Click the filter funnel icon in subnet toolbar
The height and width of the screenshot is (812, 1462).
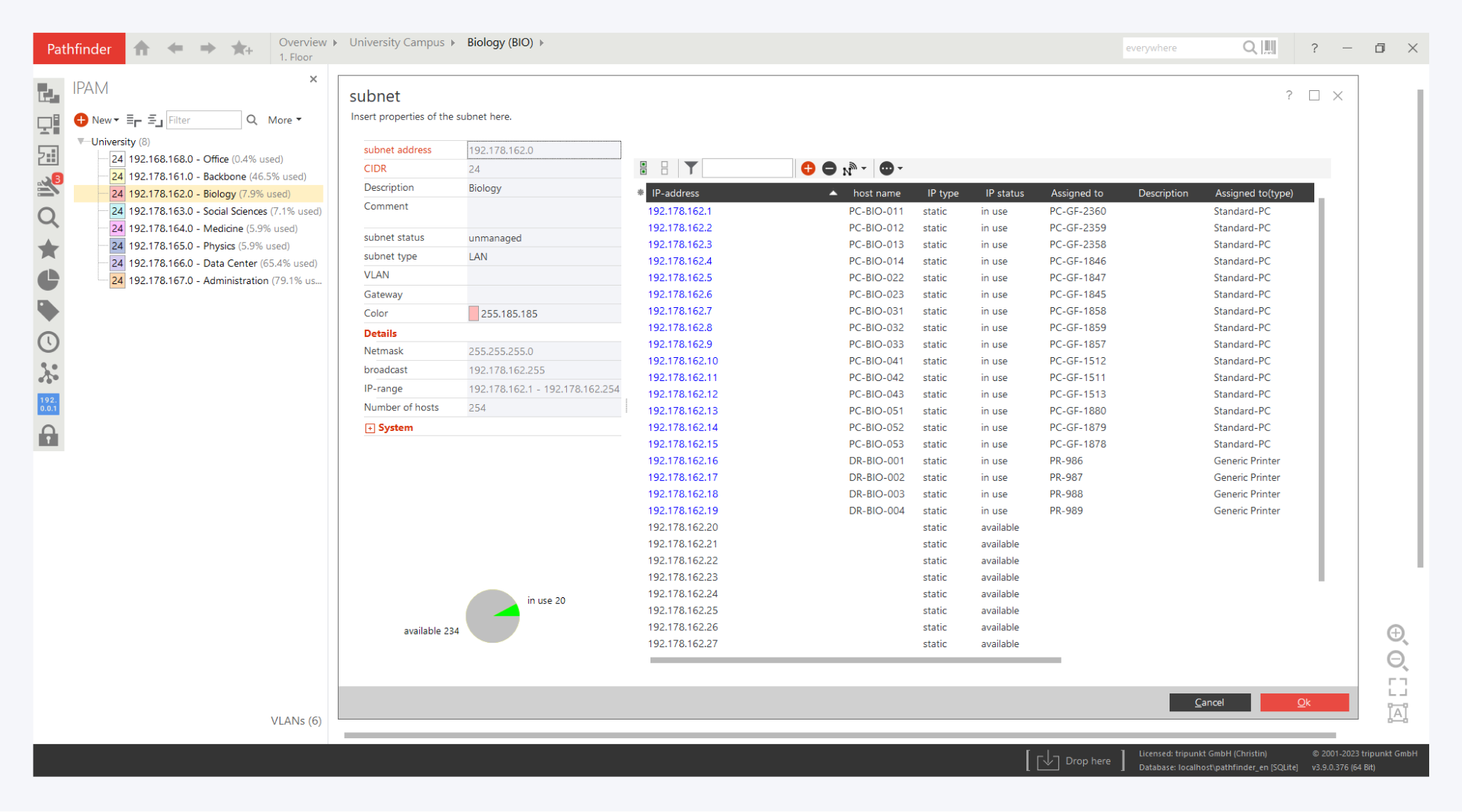pos(691,169)
